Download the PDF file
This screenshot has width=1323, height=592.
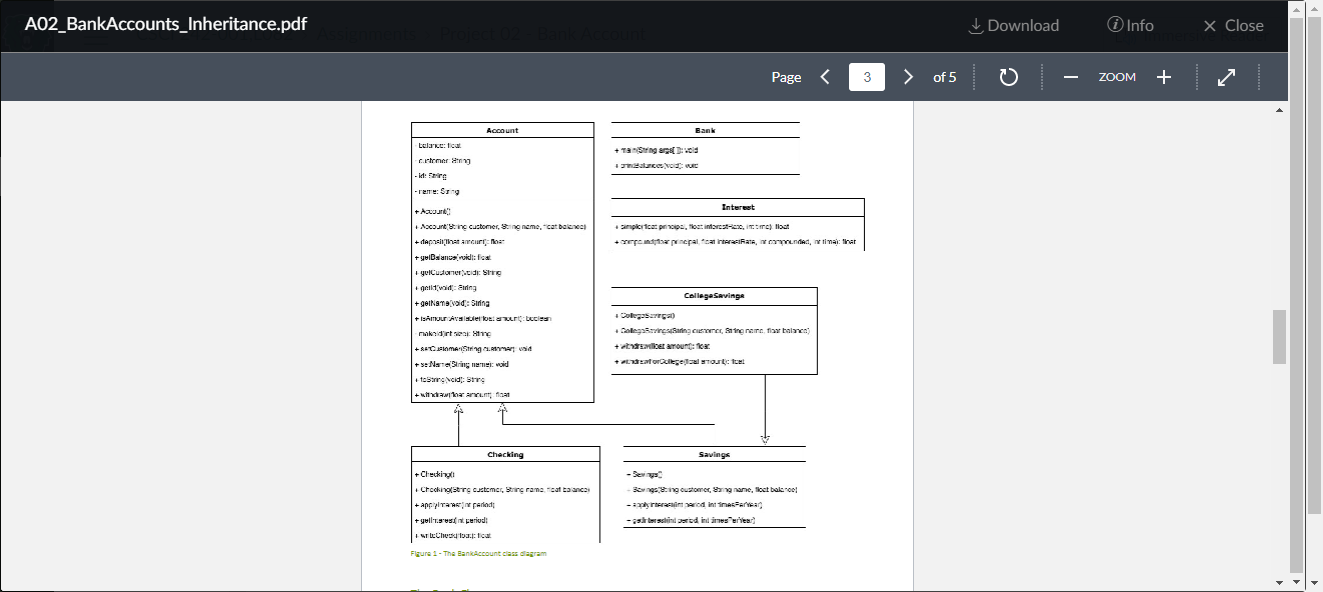[1014, 26]
